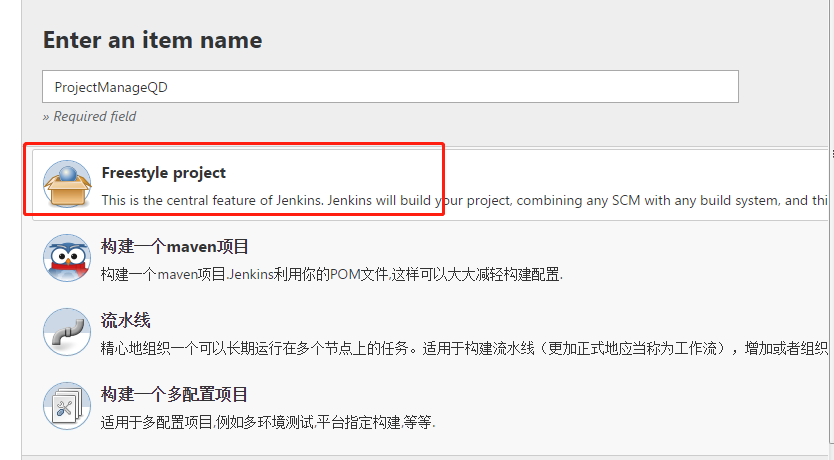This screenshot has height=460, width=834.
Task: Click the Freestyle project box icon
Action: coord(67,184)
